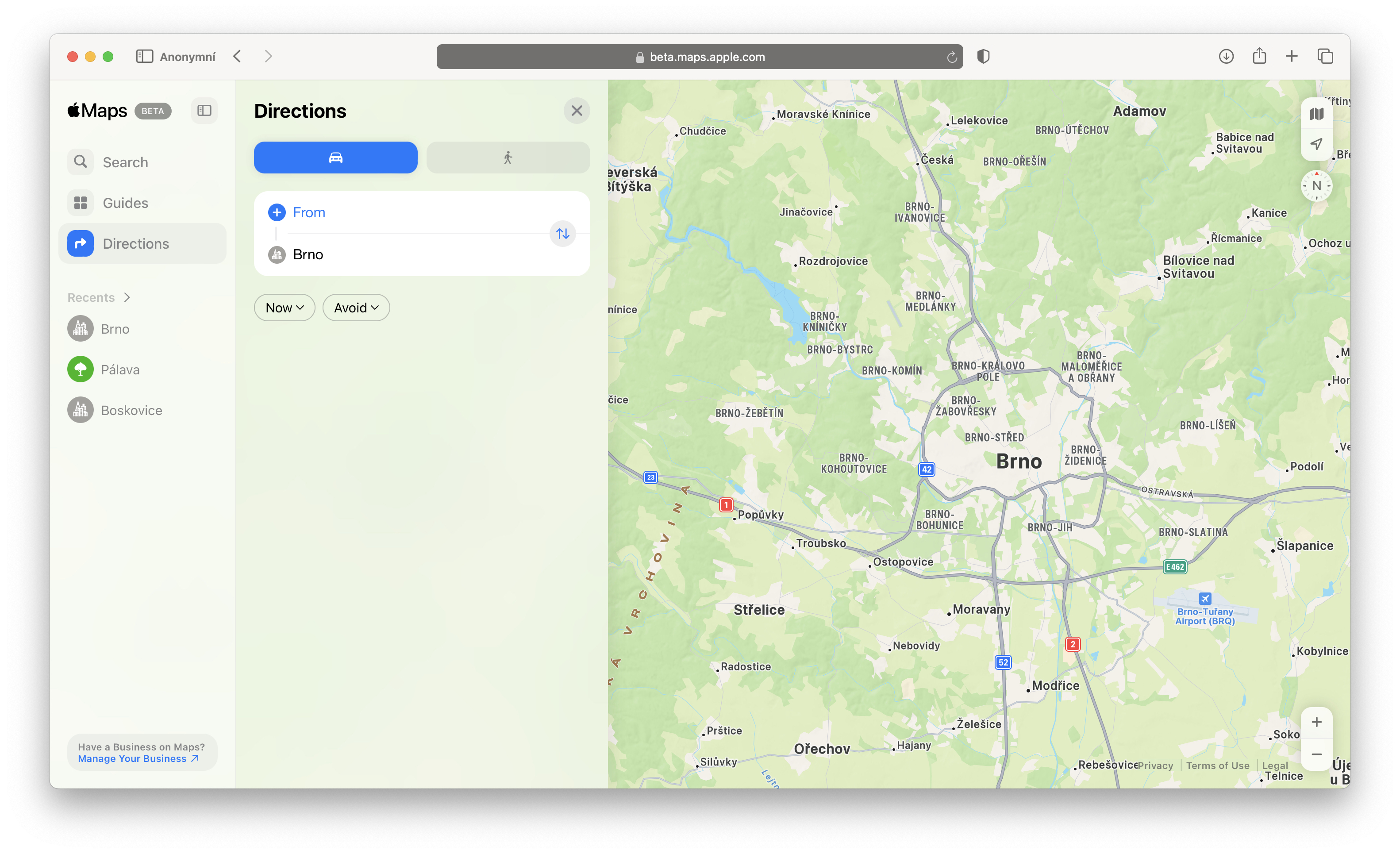Select the map display mode icon
Image resolution: width=1400 pixels, height=854 pixels.
(1316, 113)
